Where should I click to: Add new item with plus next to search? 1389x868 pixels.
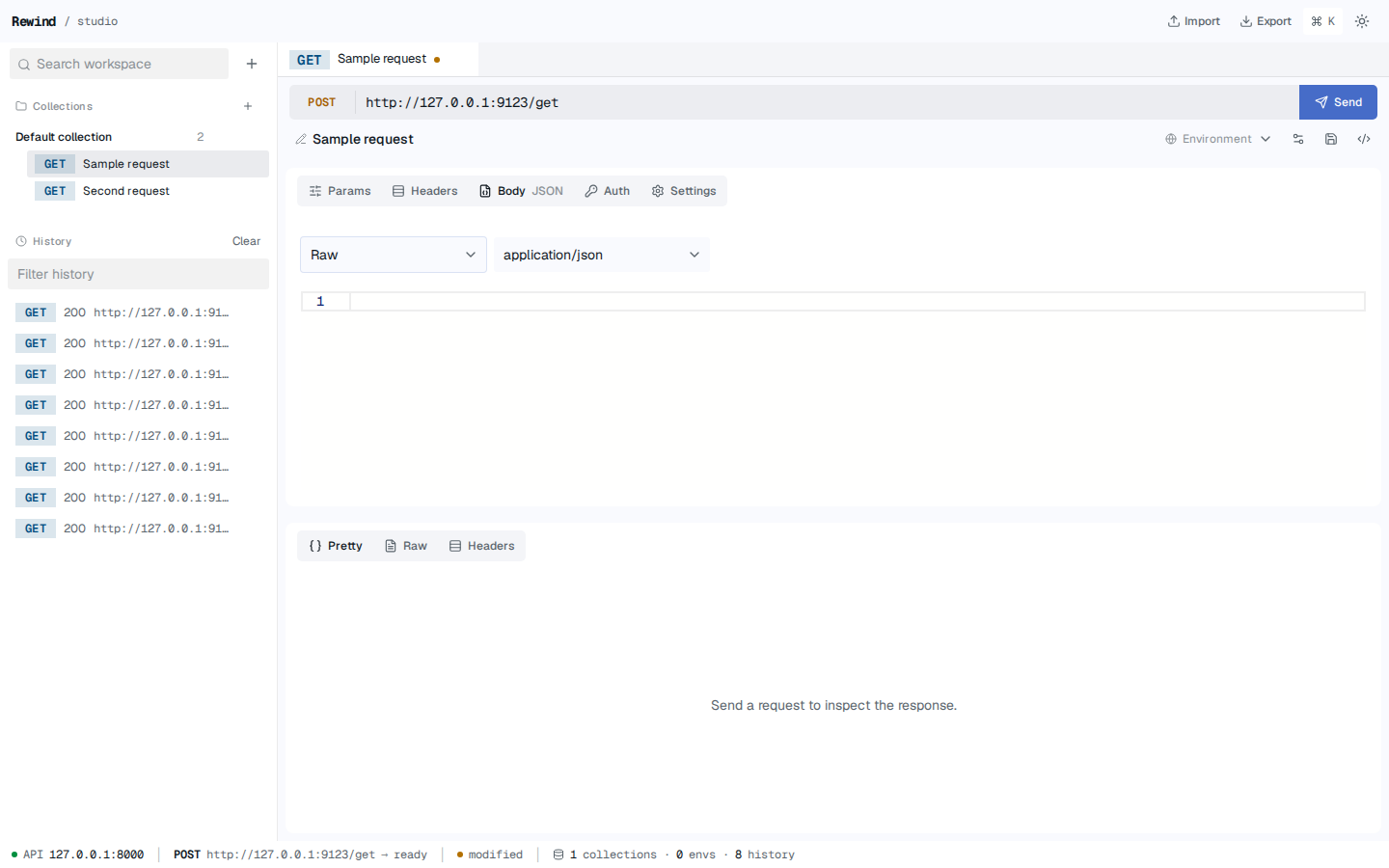(x=252, y=64)
